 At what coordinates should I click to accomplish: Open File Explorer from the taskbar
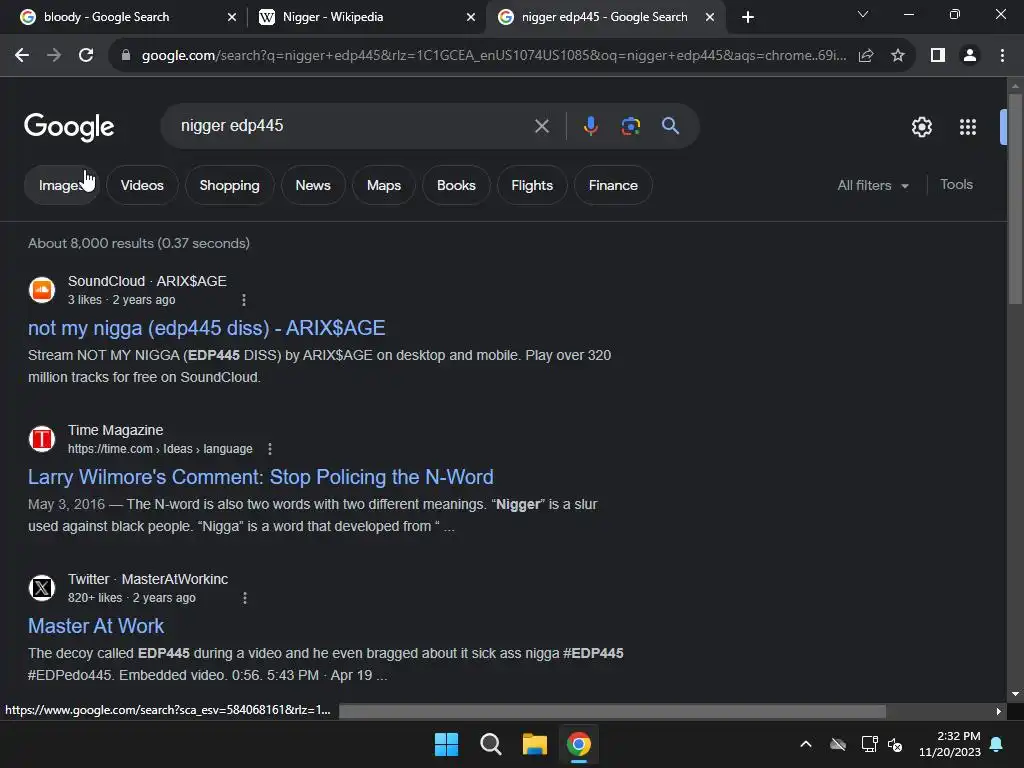click(x=534, y=744)
